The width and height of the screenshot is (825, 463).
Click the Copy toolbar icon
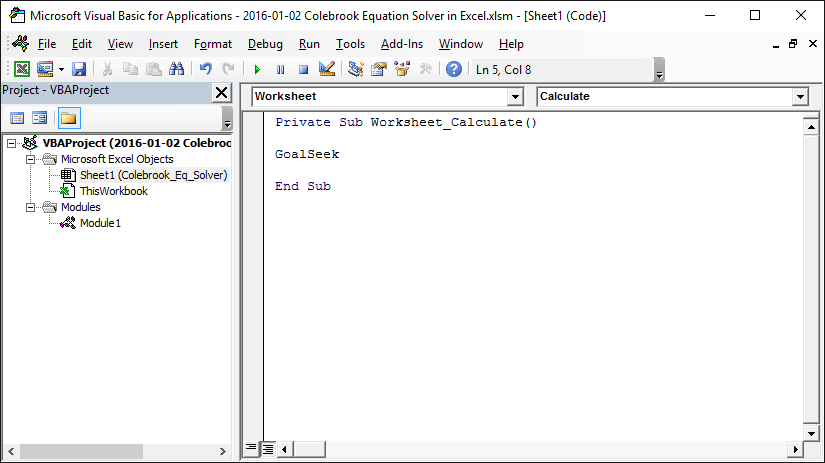point(130,69)
